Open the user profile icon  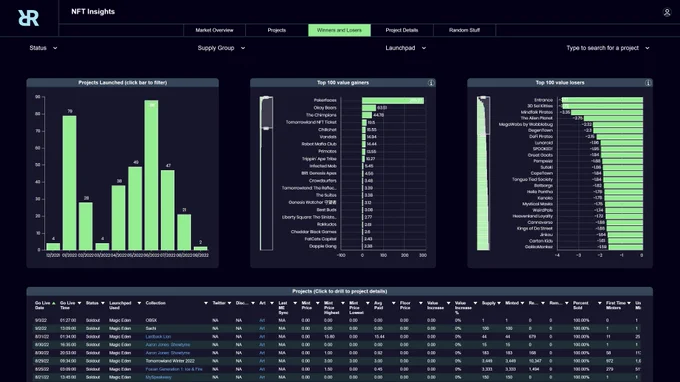[667, 13]
